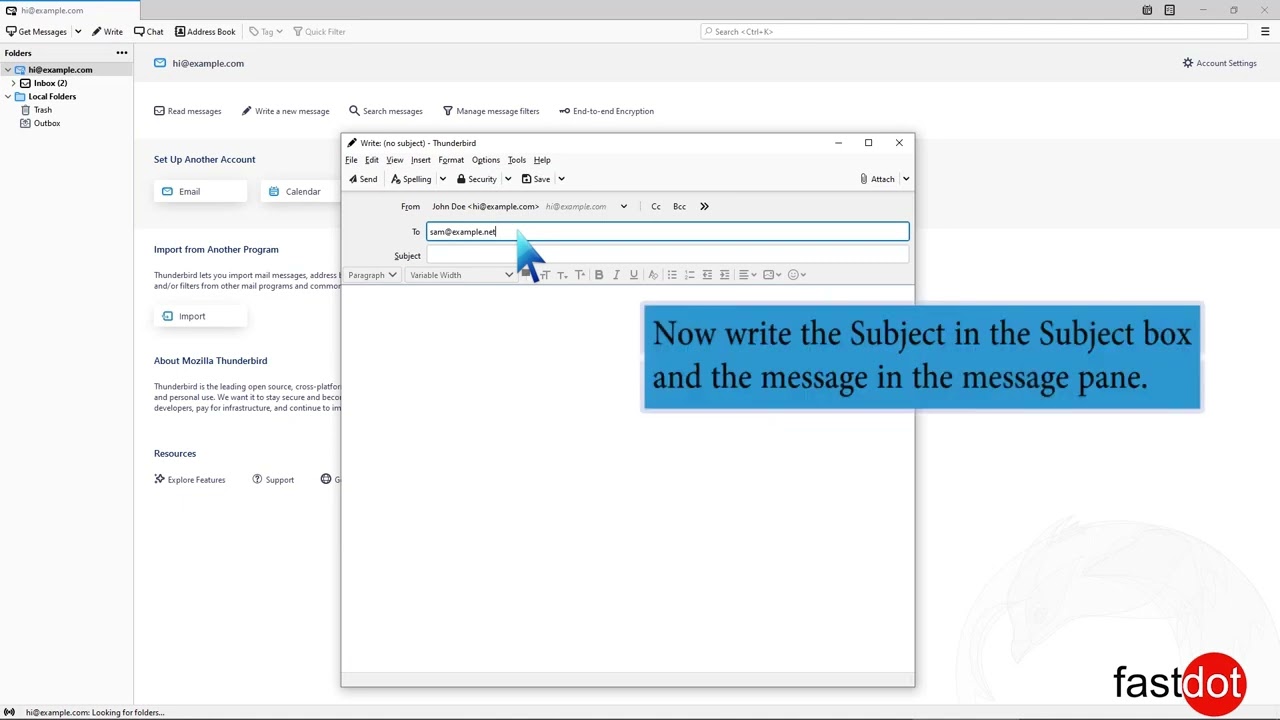Add a Cc address field
The height and width of the screenshot is (720, 1280).
(656, 207)
